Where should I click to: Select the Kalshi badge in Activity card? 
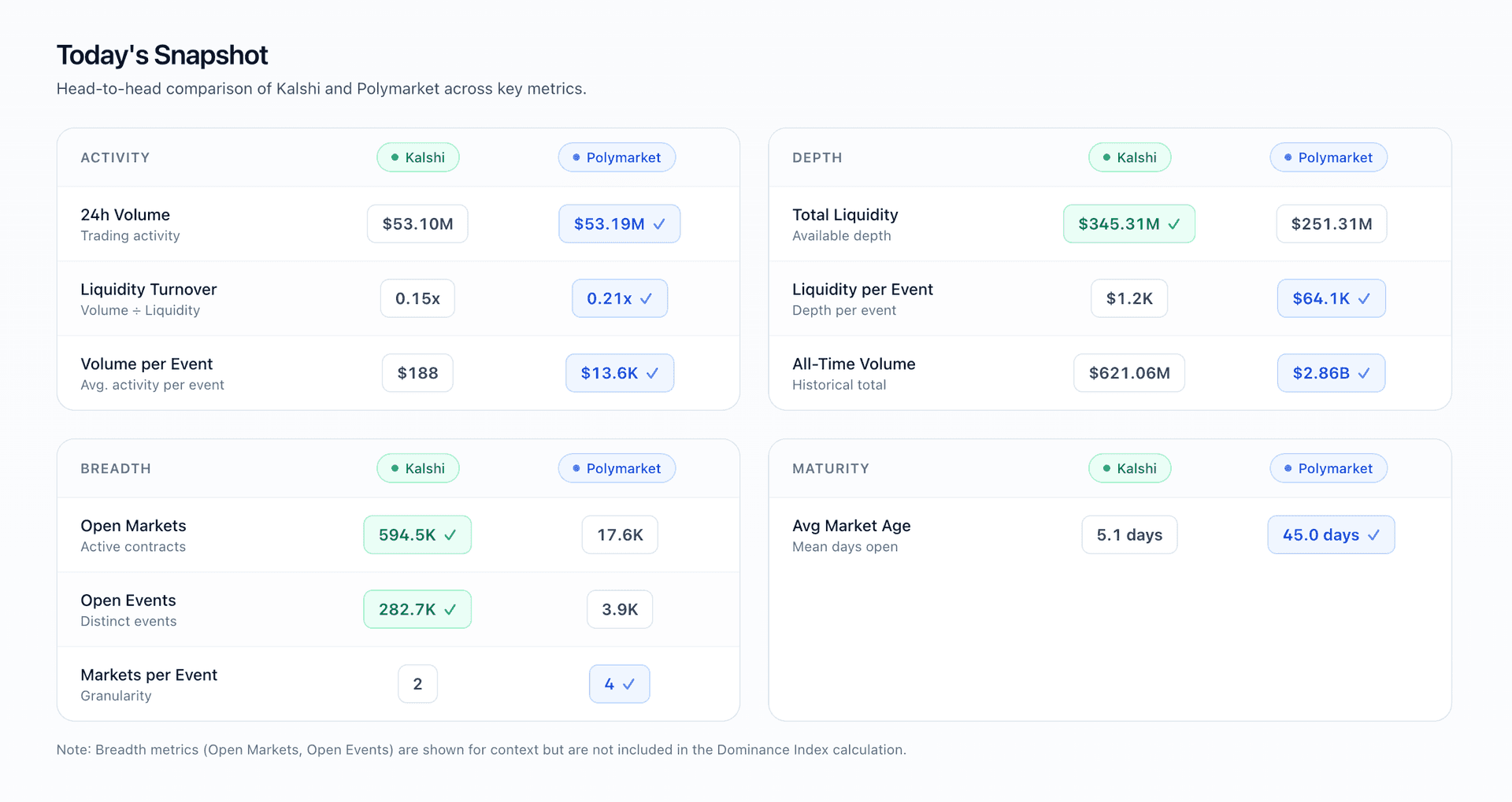(417, 157)
